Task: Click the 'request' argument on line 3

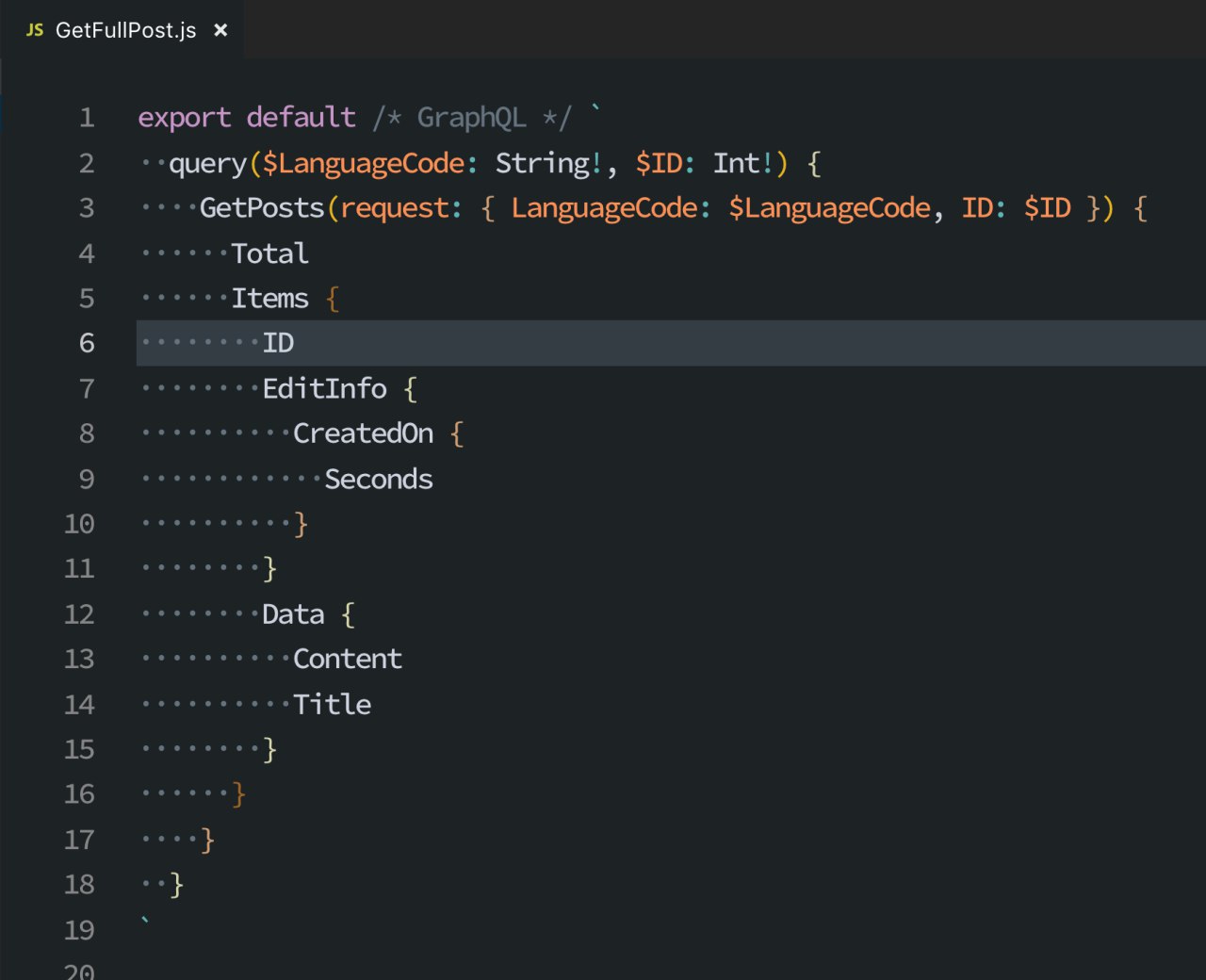Action: (x=395, y=209)
